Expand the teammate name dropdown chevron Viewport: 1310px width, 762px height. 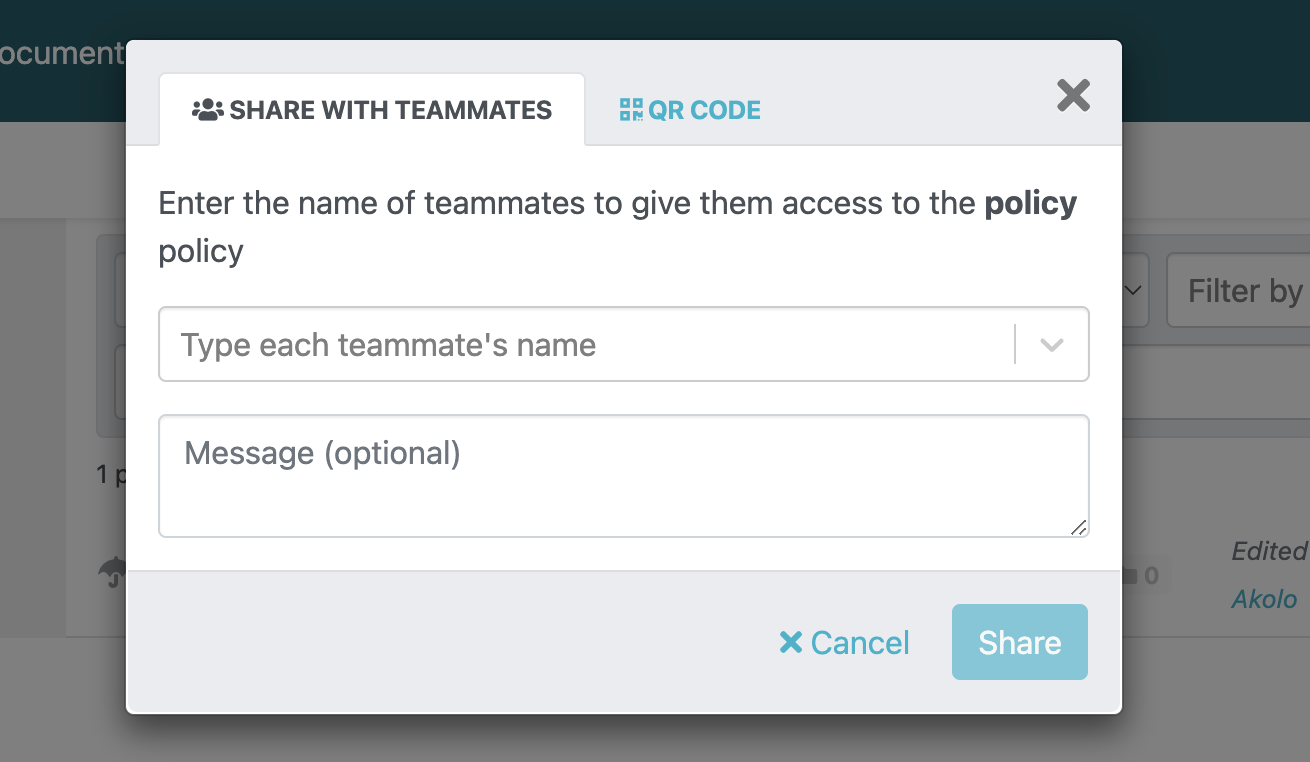1051,345
